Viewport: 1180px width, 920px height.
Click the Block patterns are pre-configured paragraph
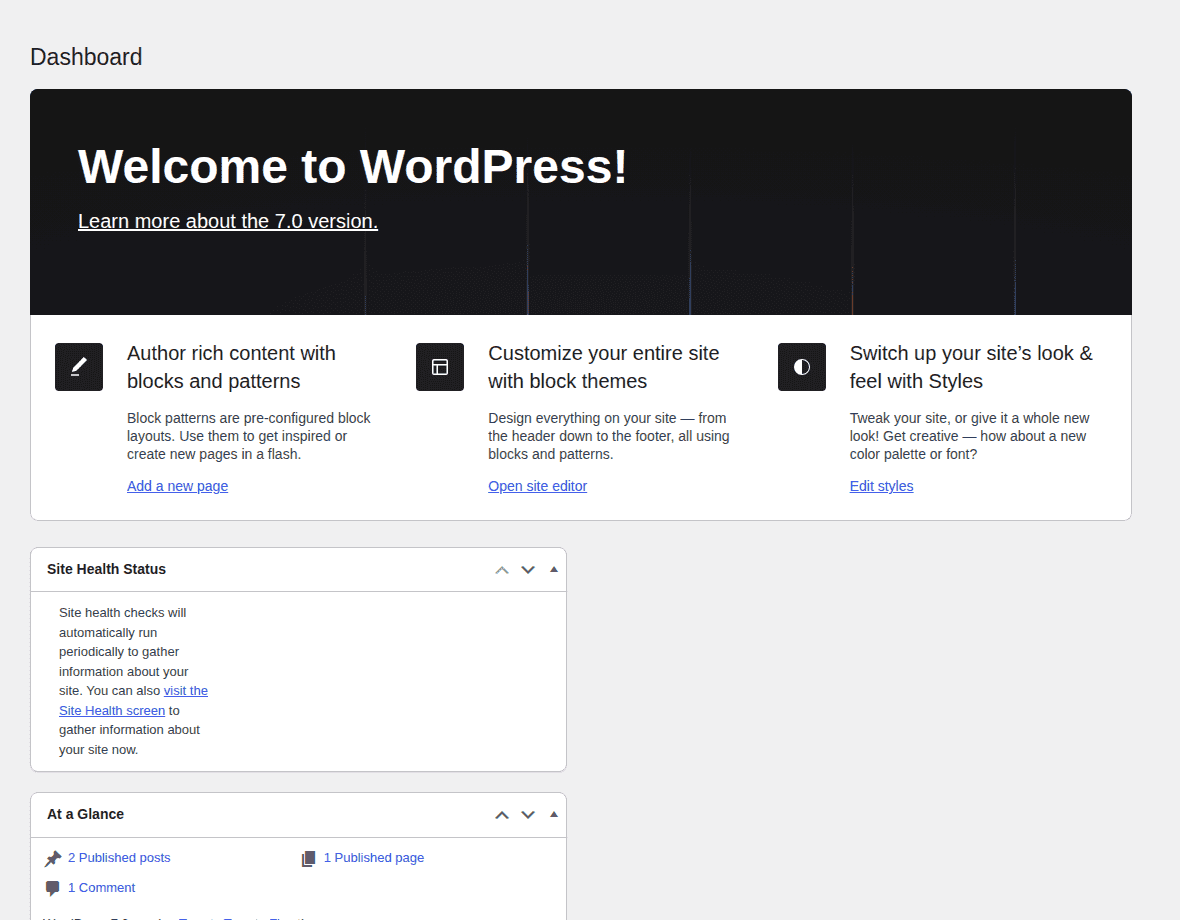click(249, 436)
